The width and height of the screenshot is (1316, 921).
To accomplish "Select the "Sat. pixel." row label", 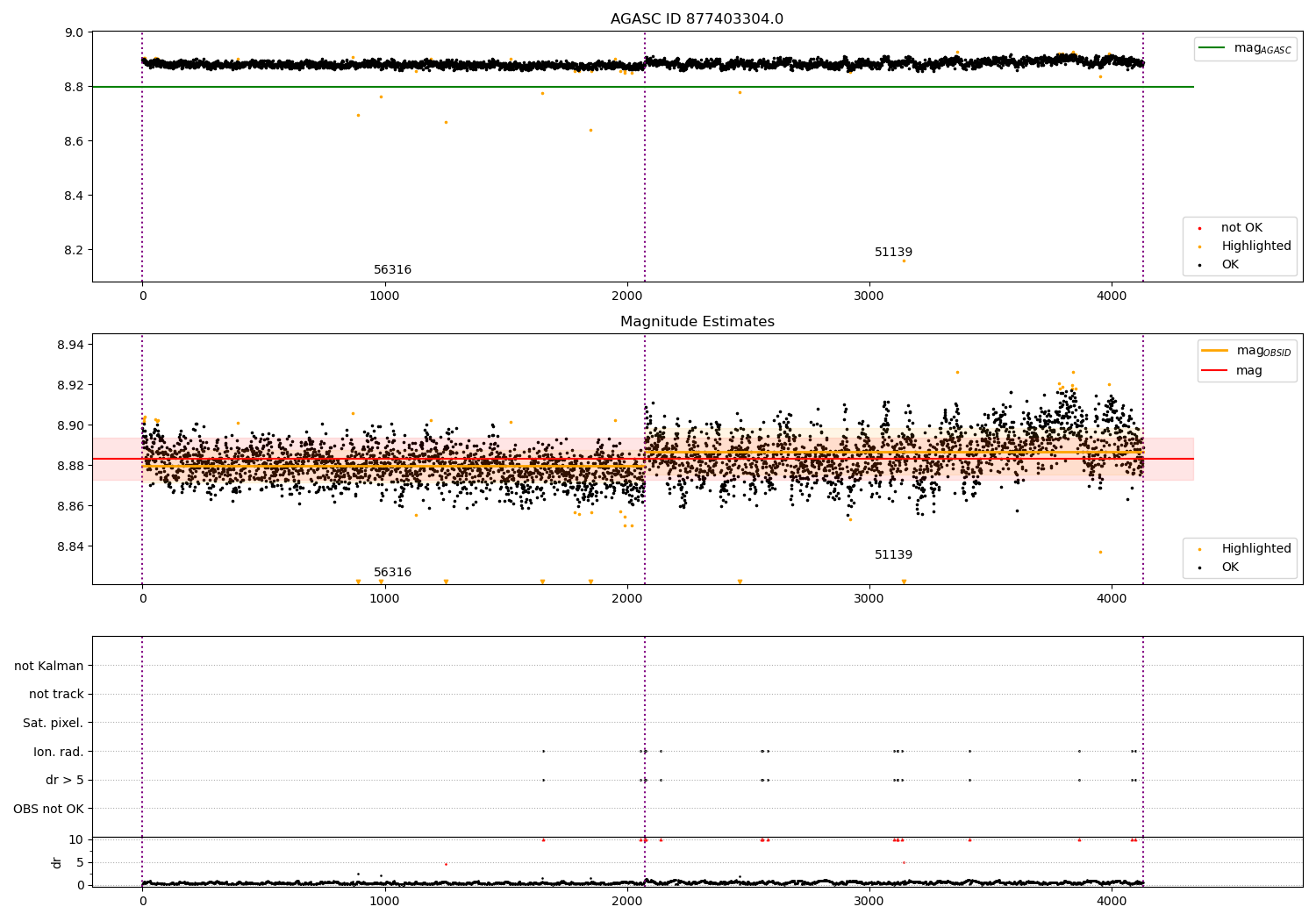I will pyautogui.click(x=53, y=724).
